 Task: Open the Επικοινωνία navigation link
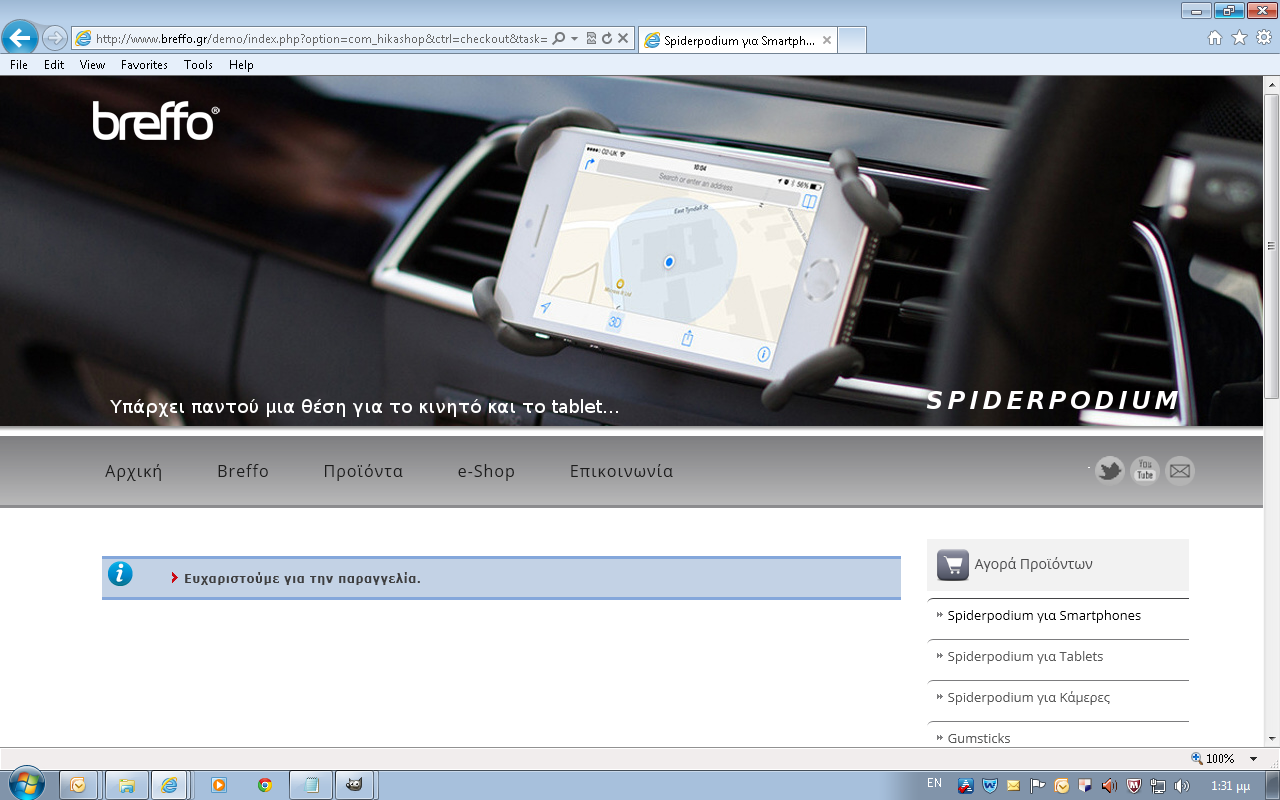pos(621,471)
